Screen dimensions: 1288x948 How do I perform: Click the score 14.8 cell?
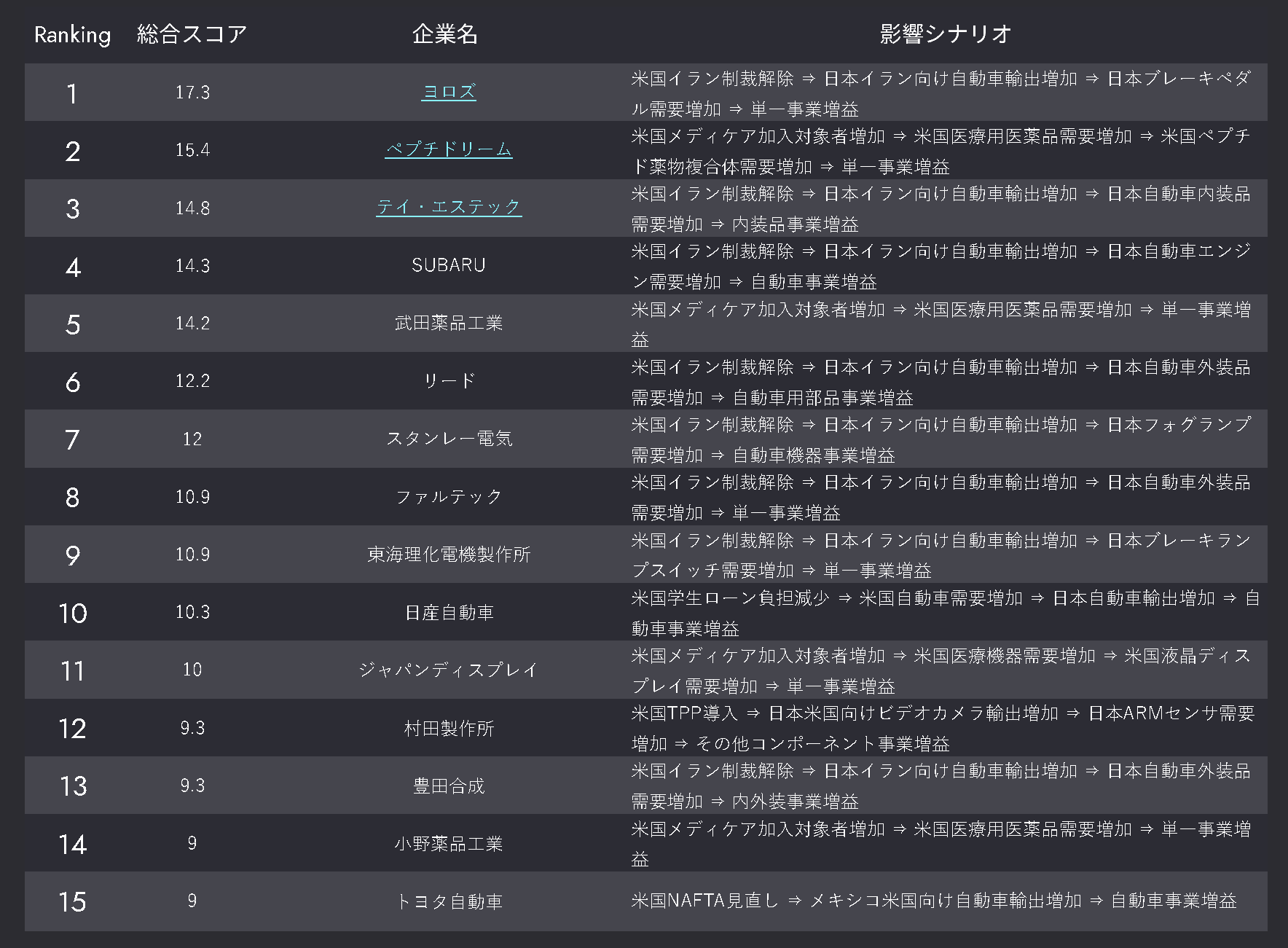(x=192, y=208)
